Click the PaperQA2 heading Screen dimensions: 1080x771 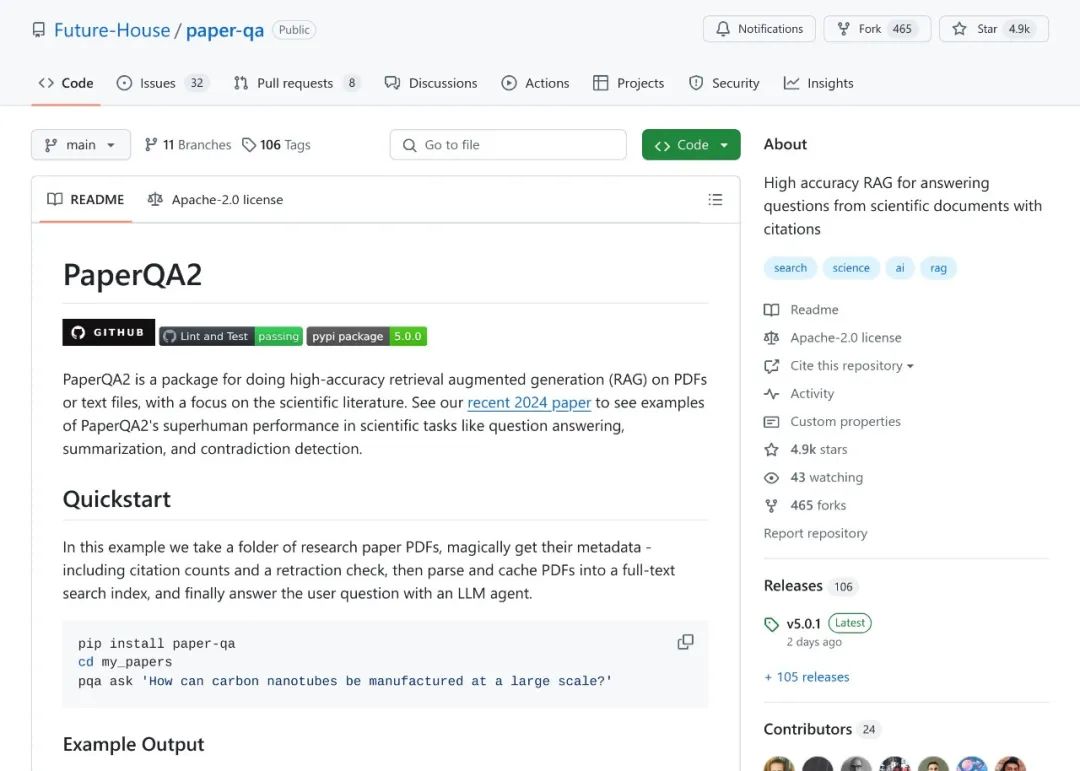132,275
